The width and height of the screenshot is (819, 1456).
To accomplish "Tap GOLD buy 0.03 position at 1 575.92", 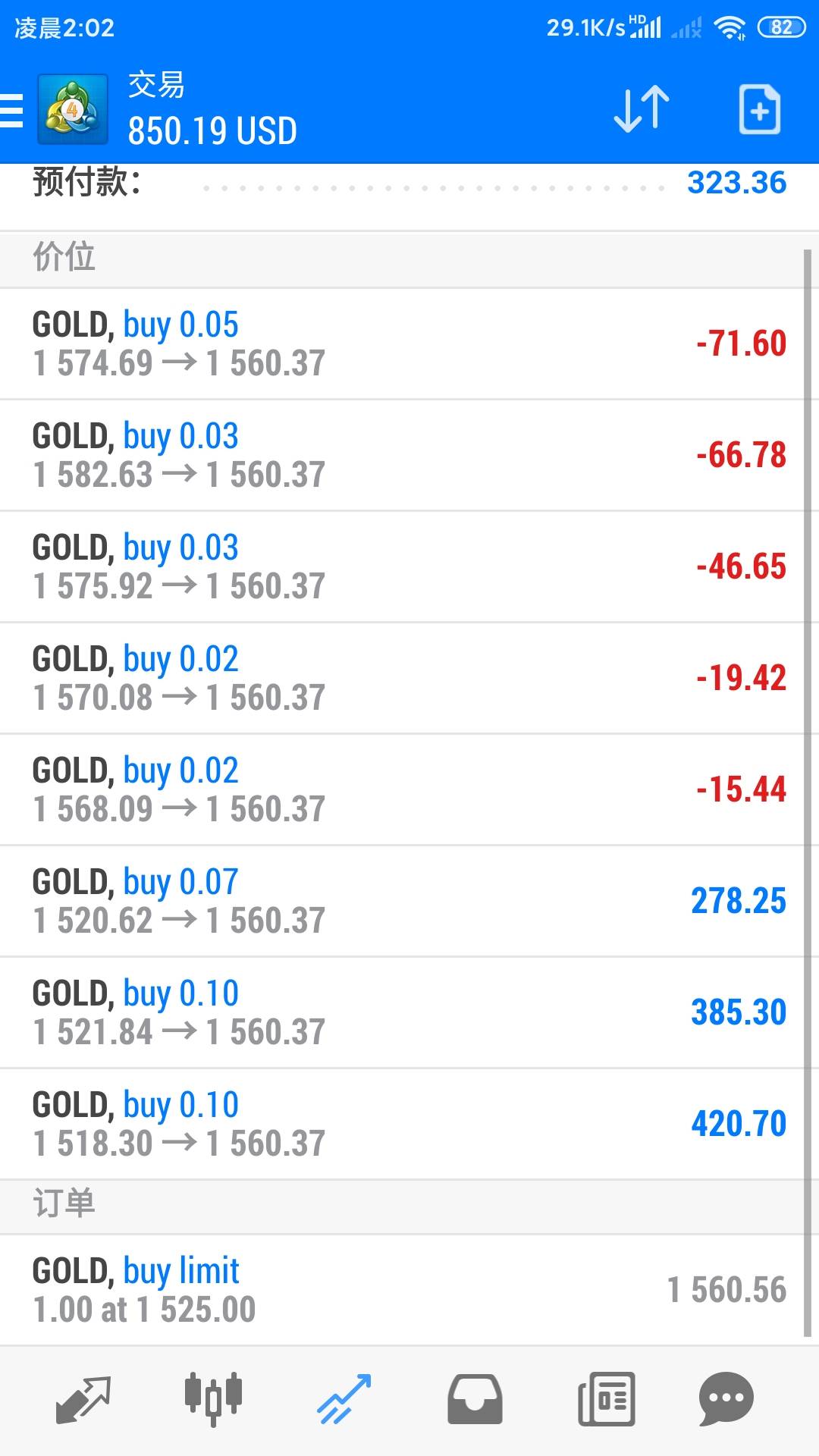I will tap(402, 566).
